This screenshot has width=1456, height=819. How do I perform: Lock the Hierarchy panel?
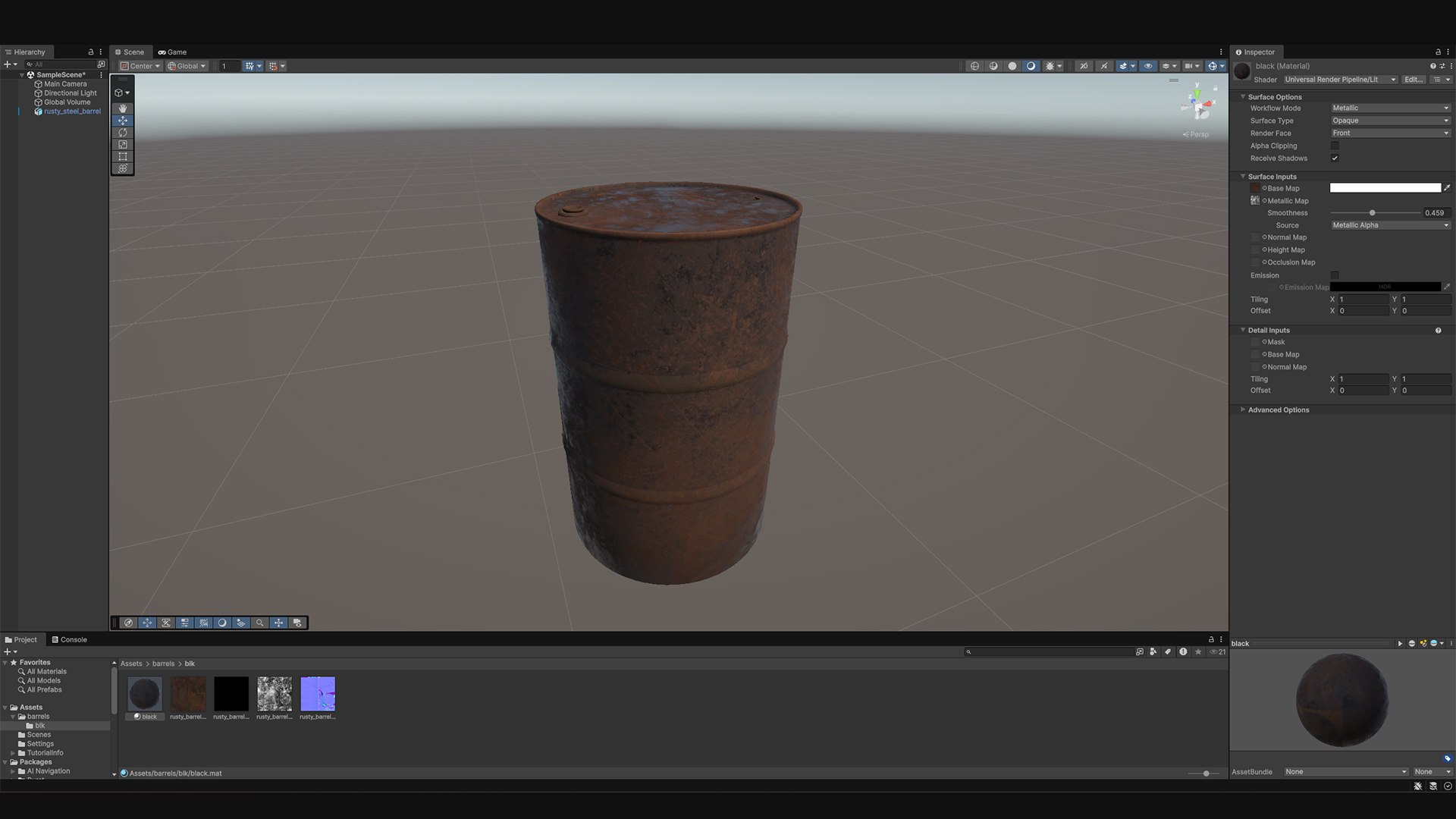(91, 52)
